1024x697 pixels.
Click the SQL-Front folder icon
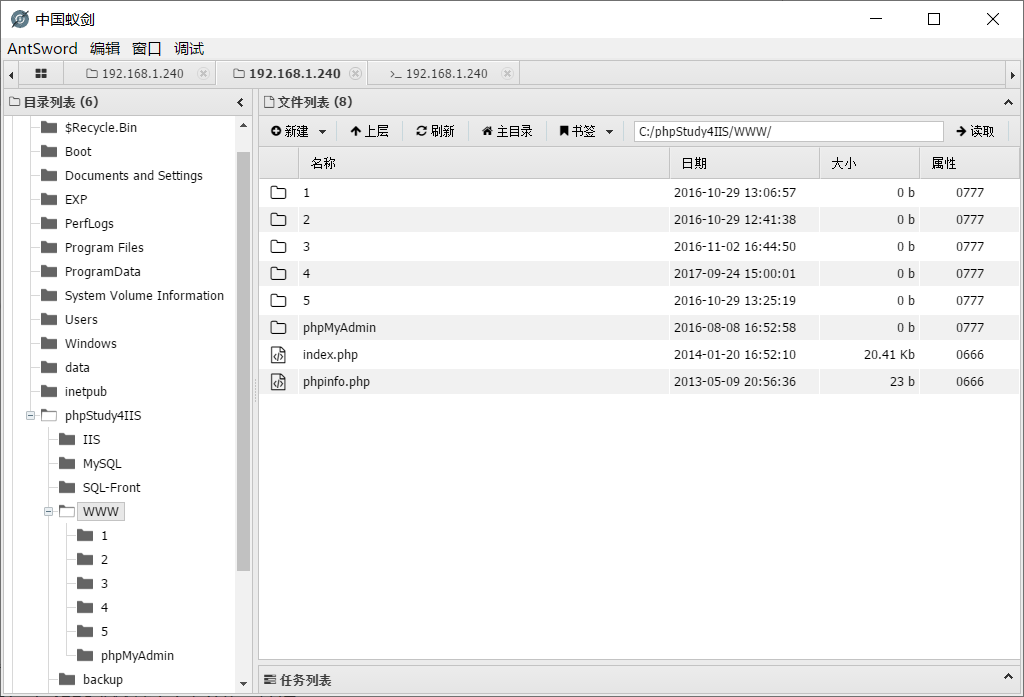click(67, 487)
